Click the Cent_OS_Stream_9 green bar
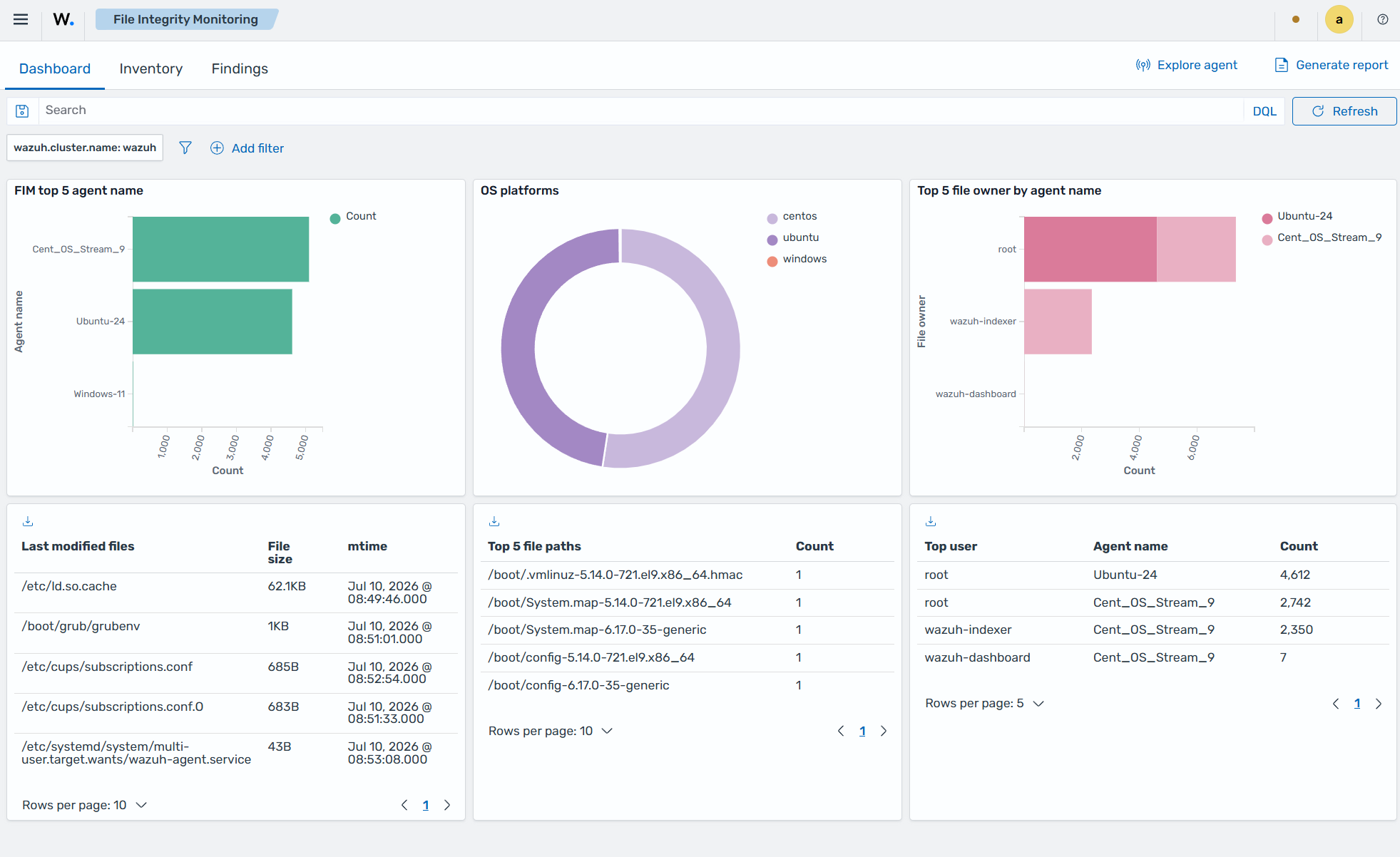Viewport: 1400px width, 857px height. (x=221, y=249)
